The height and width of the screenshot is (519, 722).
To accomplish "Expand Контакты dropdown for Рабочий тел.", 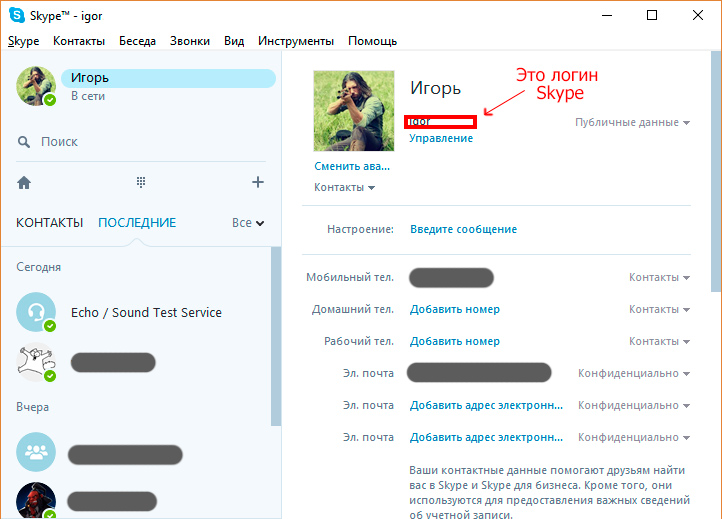I will [659, 341].
